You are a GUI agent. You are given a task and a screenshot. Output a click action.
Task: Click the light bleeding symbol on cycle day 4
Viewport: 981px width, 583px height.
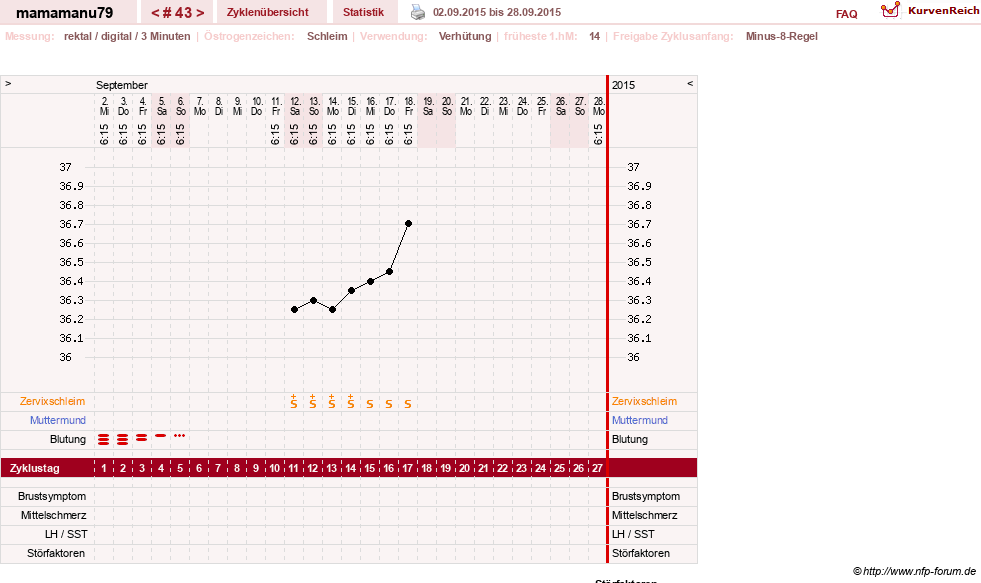point(161,435)
